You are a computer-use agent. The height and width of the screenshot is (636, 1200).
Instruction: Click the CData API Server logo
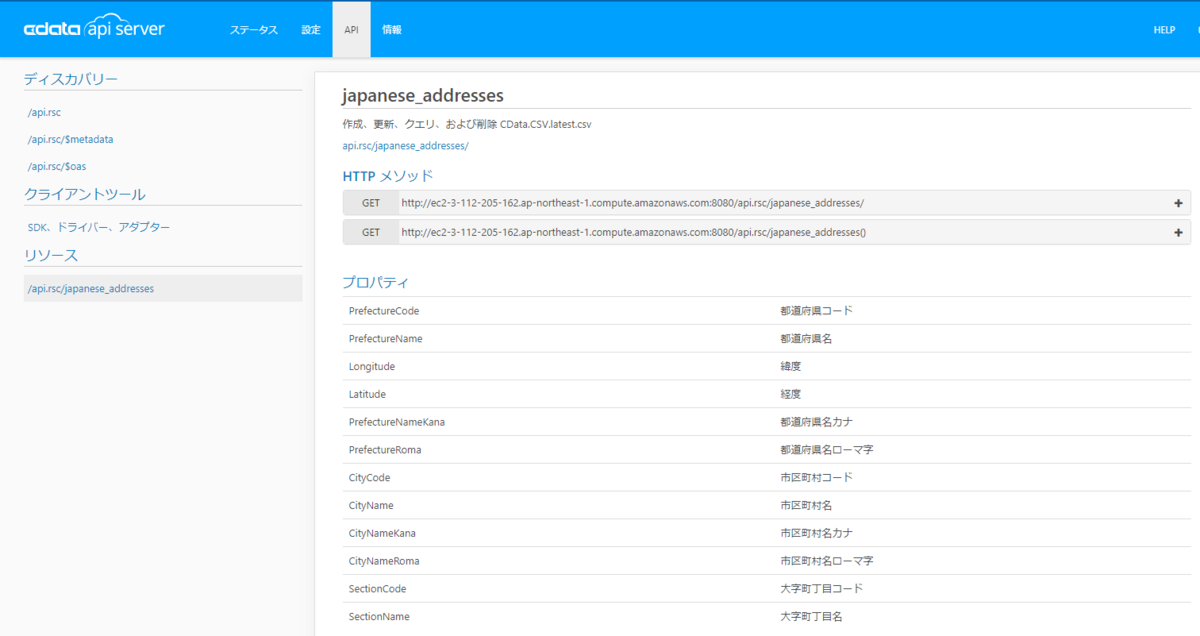coord(94,30)
